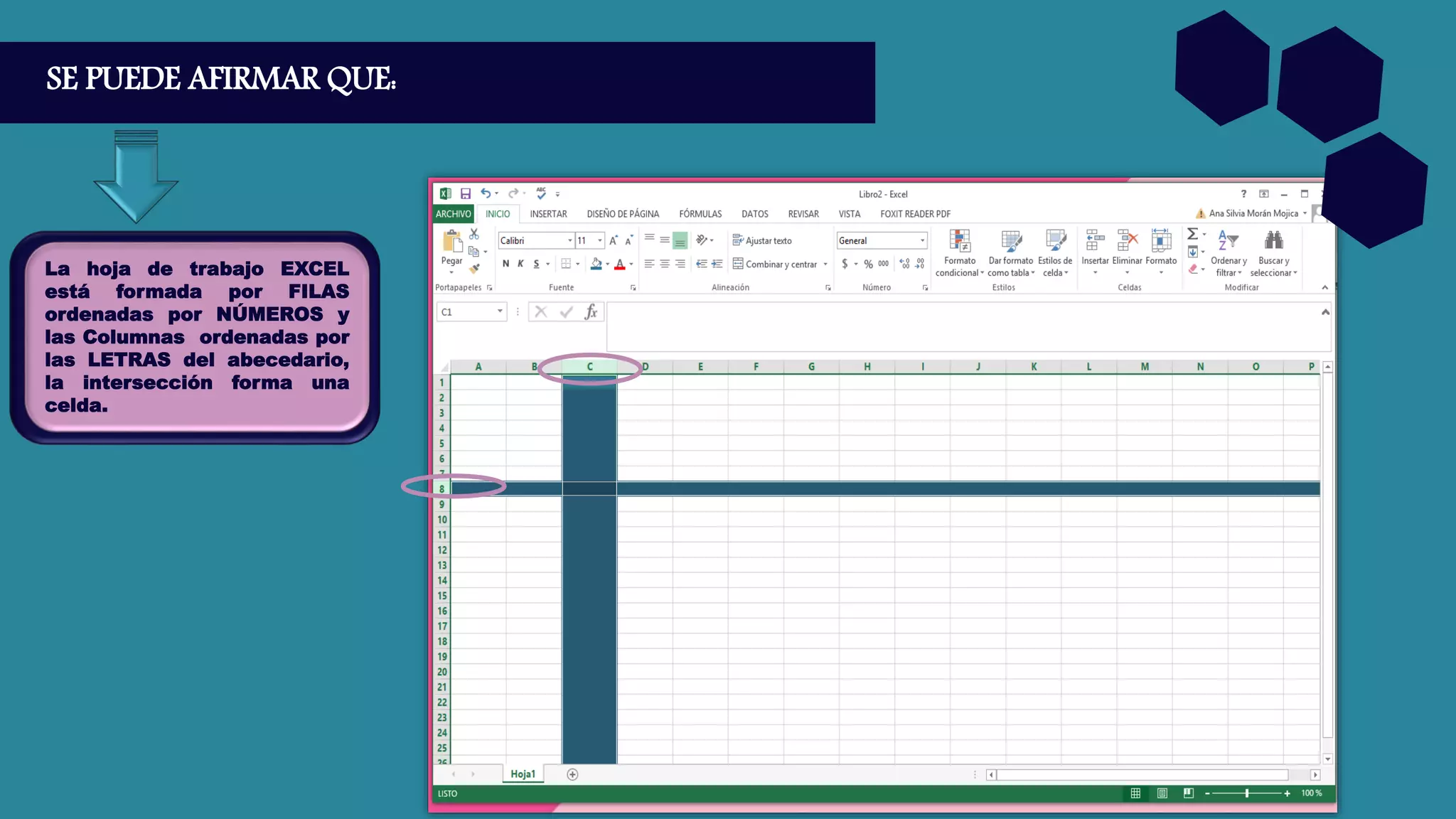Click the Undo arrow icon
This screenshot has height=819, width=1456.
tap(486, 193)
